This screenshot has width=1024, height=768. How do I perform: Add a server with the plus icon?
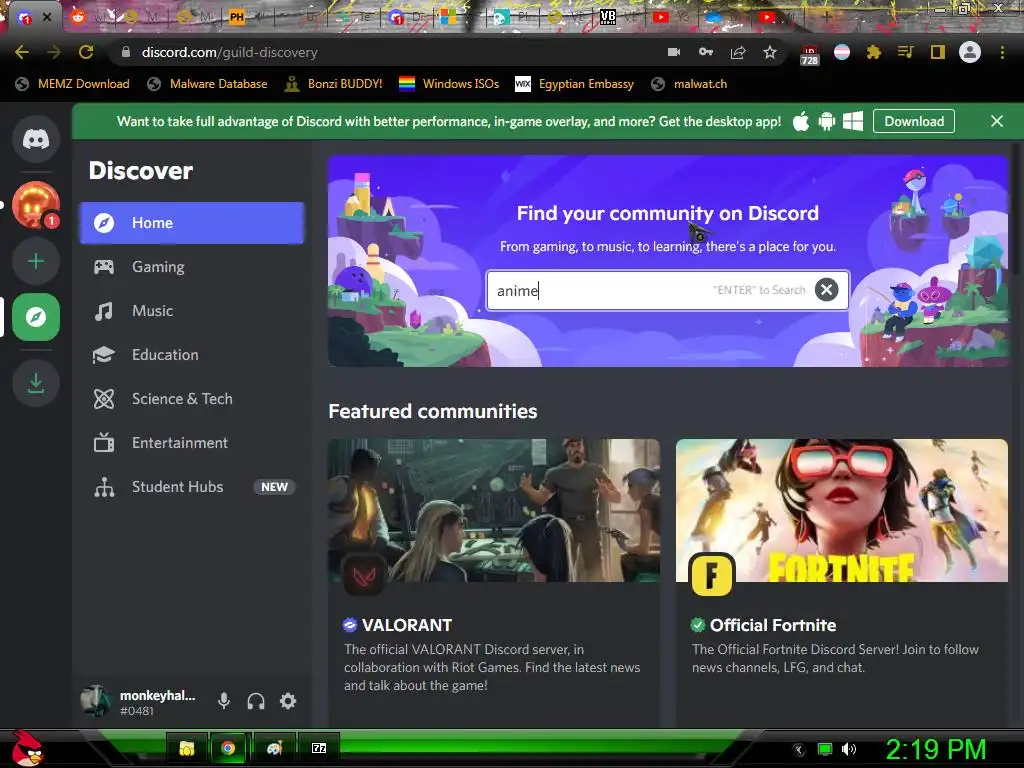[x=36, y=261]
